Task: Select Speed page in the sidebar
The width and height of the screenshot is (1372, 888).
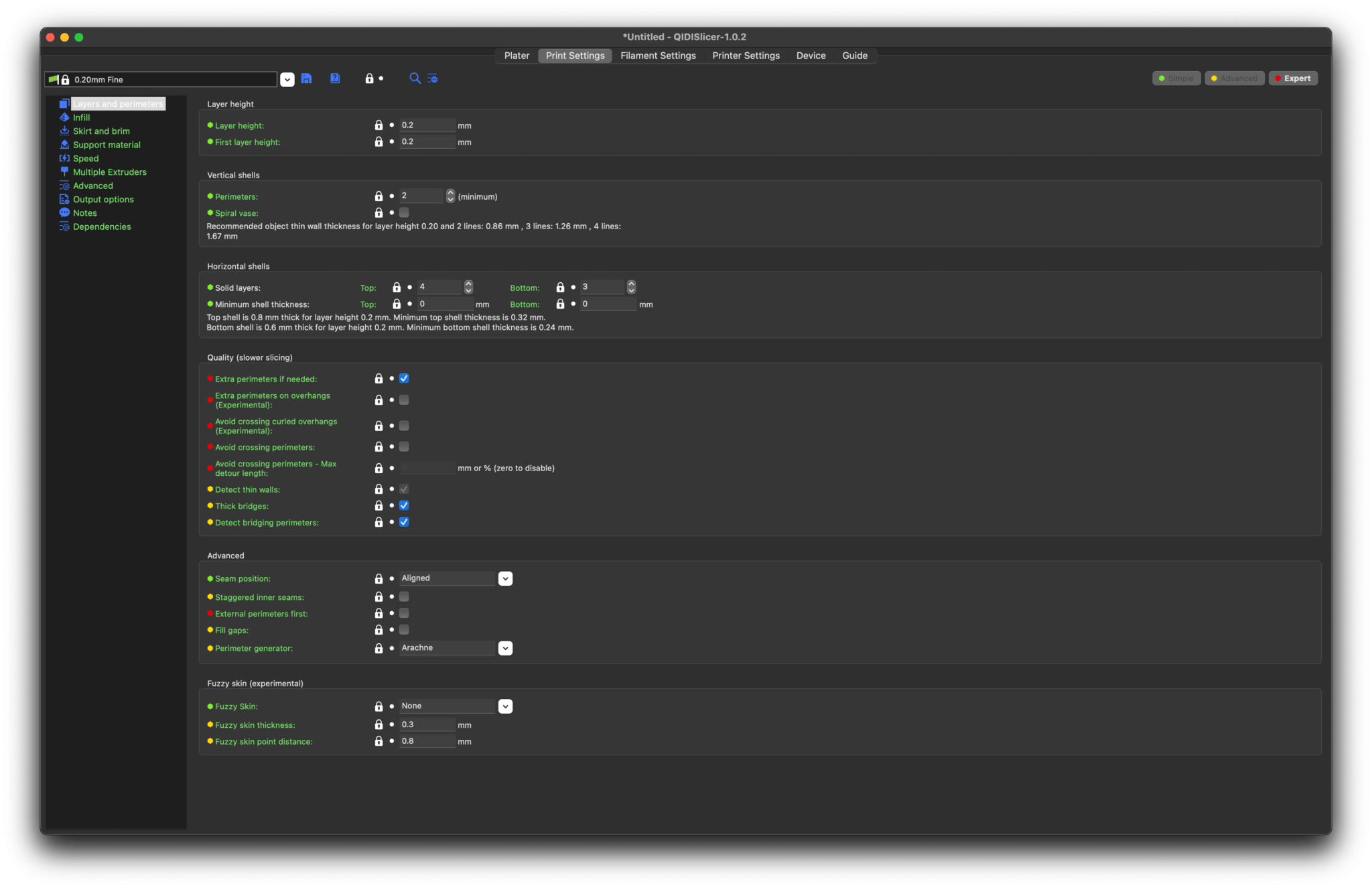Action: pyautogui.click(x=86, y=158)
